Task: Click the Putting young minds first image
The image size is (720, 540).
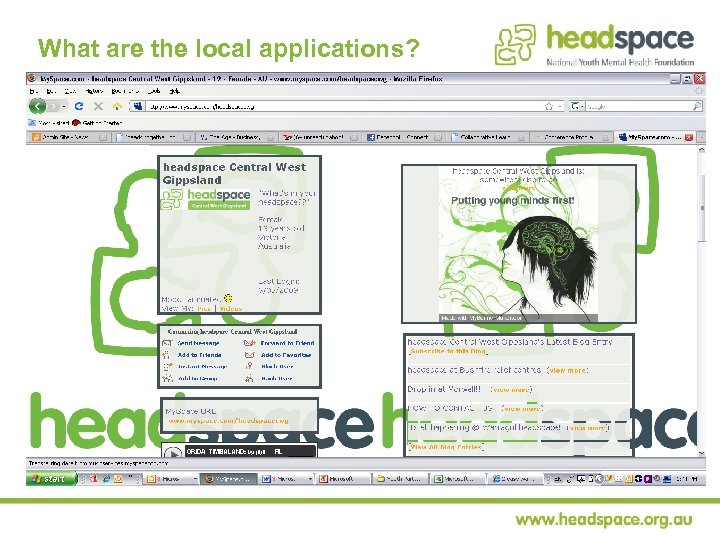Action: pyautogui.click(x=518, y=245)
